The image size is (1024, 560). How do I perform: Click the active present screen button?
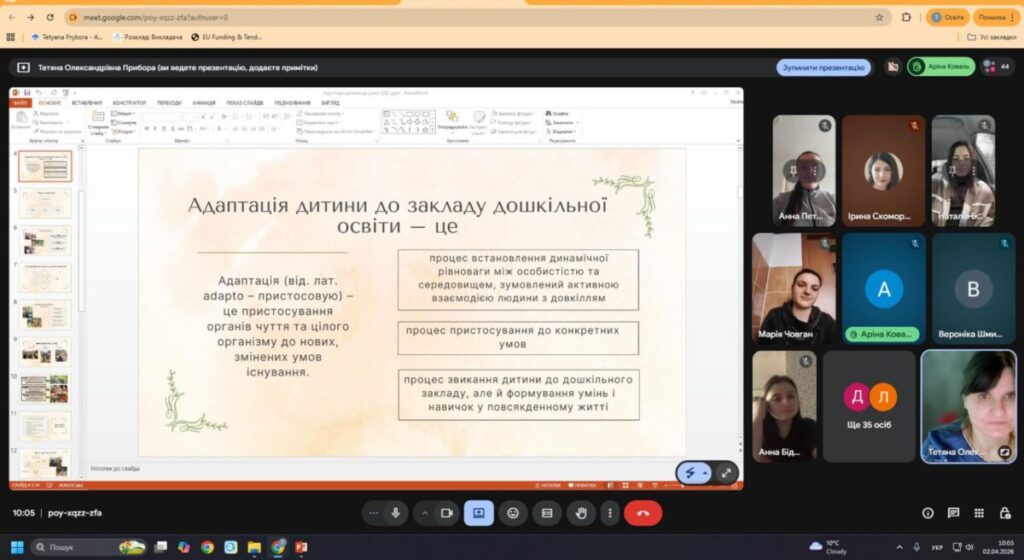(478, 513)
